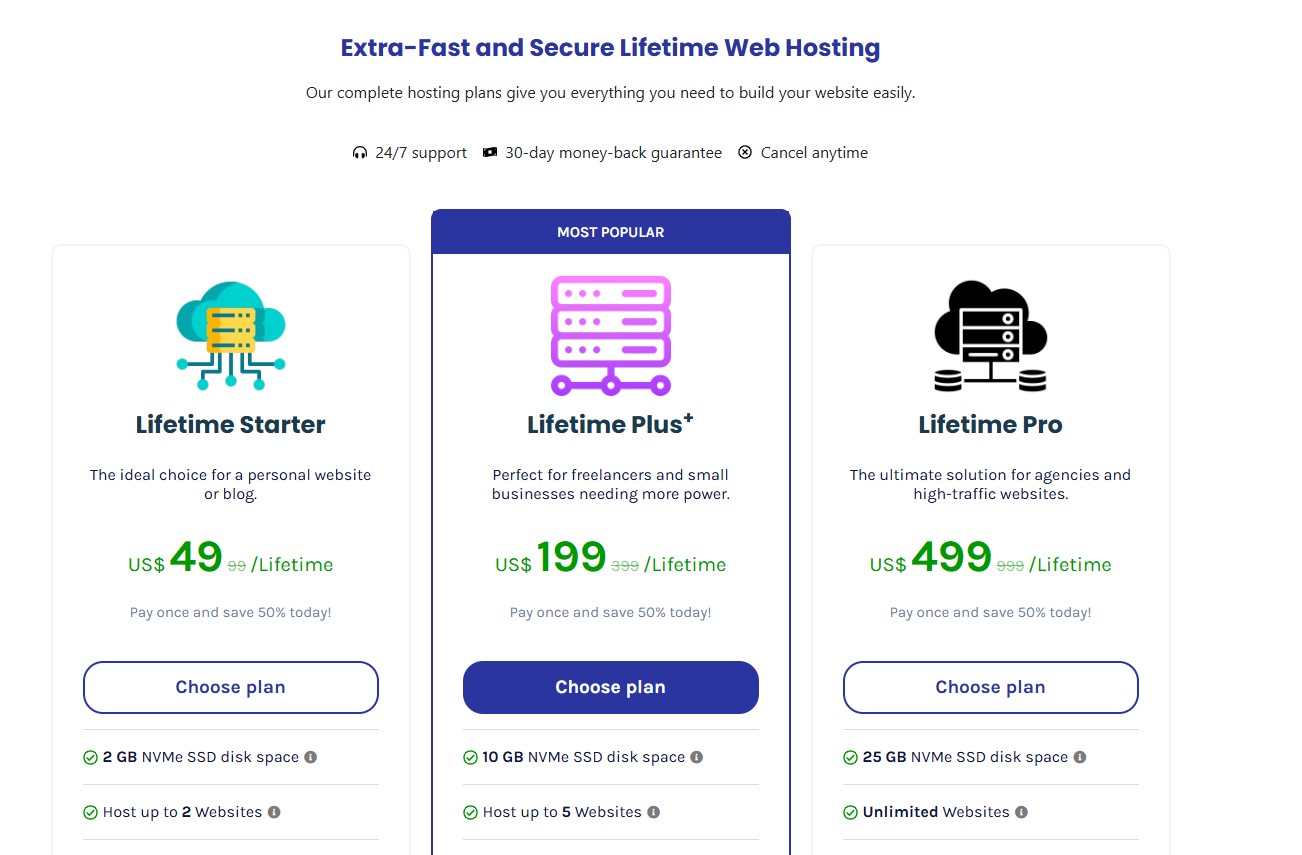Click the Lifetime Starter cloud server icon
The height and width of the screenshot is (855, 1302).
[231, 335]
